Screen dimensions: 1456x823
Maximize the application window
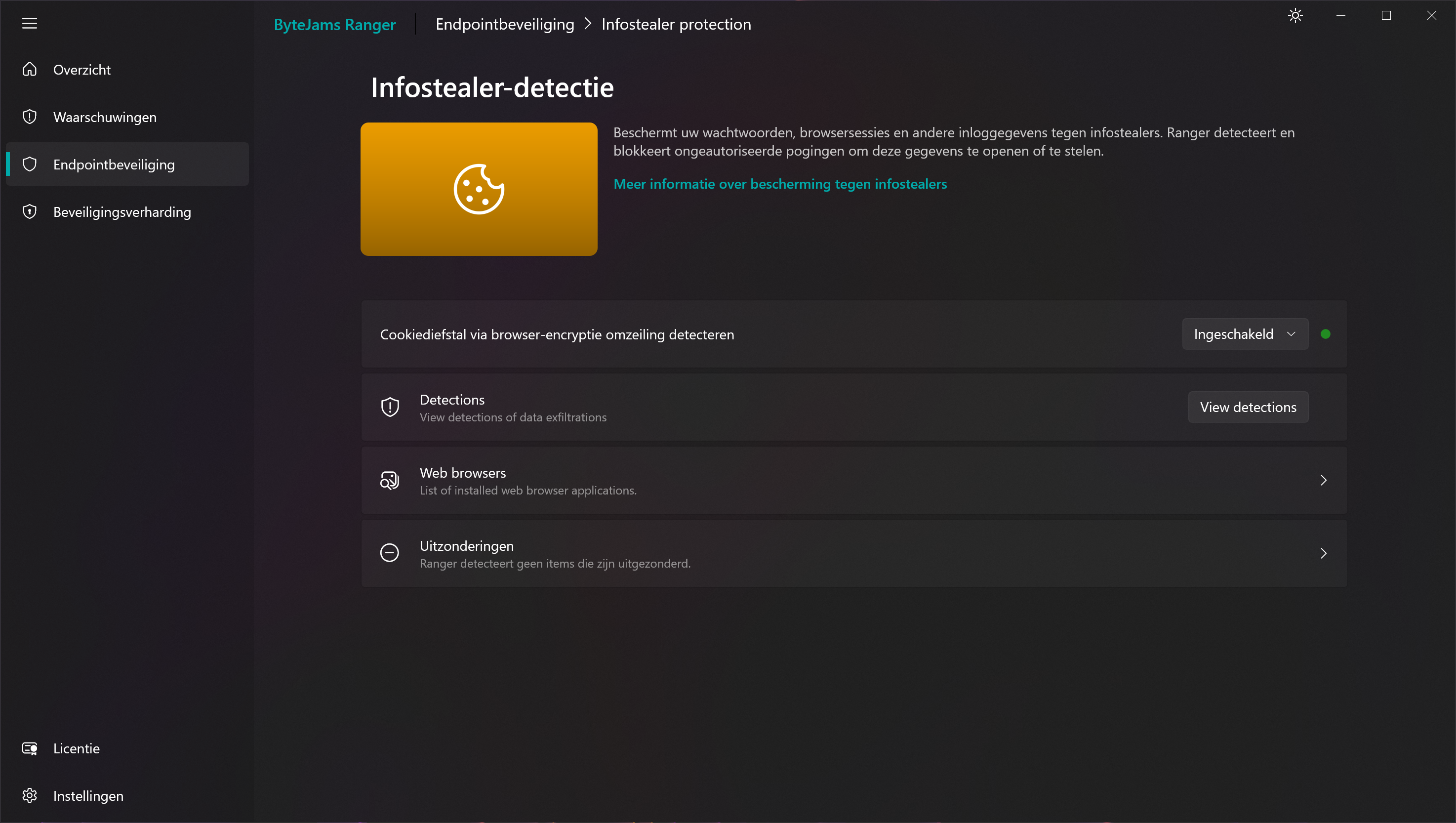pos(1386,15)
